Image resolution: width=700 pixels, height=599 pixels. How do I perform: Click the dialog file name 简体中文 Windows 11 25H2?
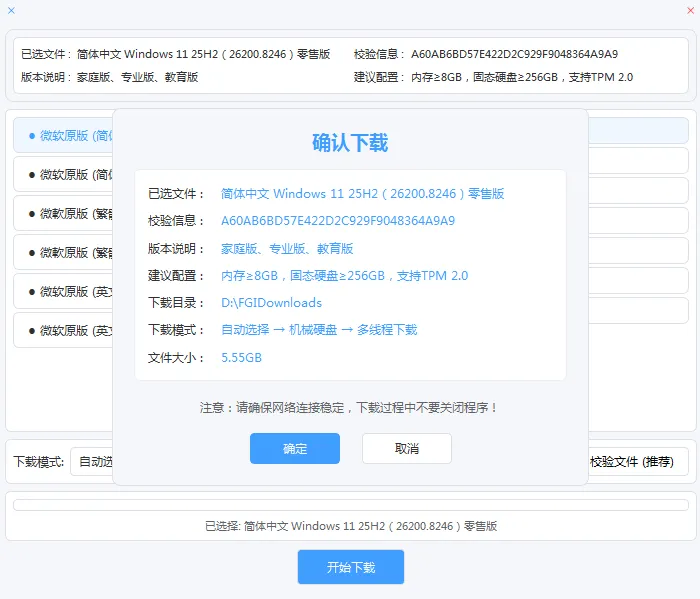tap(362, 194)
